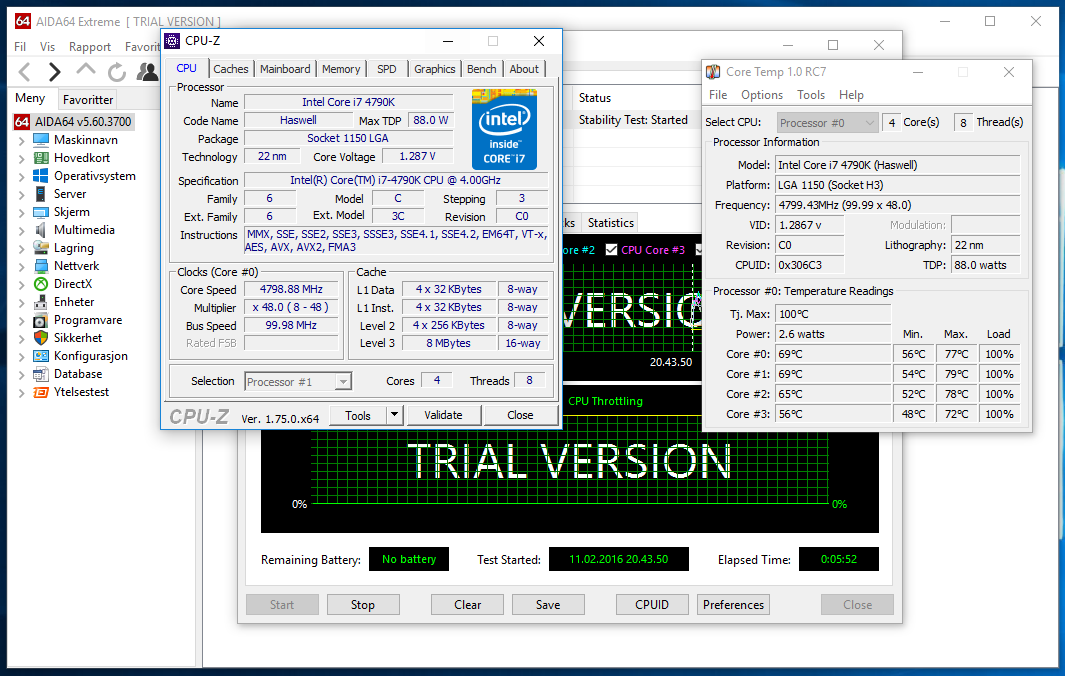Viewport: 1065px width, 676px height.
Task: Select Database icon in tree
Action: coord(41,374)
